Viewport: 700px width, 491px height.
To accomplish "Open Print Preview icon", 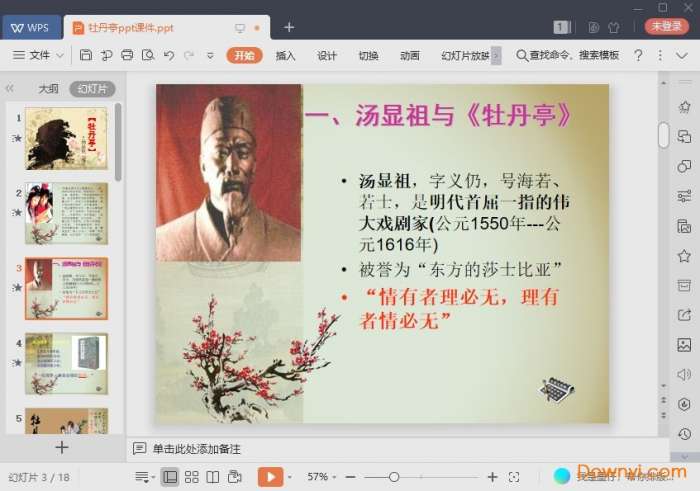I will click(148, 55).
